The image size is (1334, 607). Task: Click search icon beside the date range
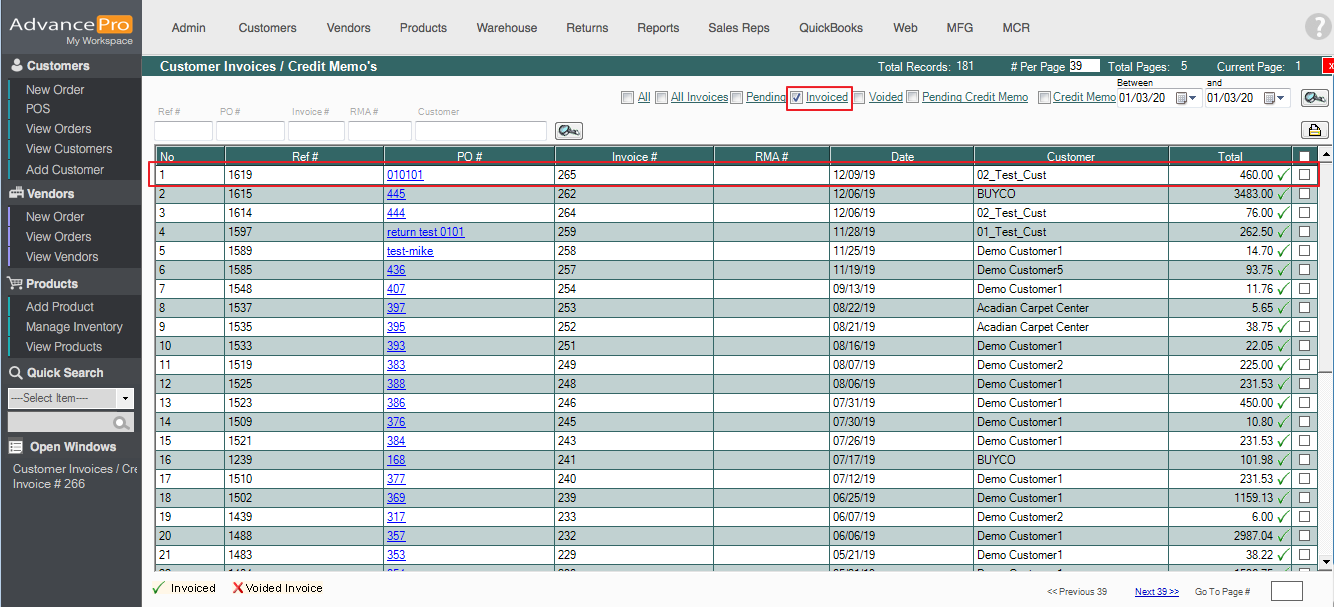click(x=1314, y=98)
